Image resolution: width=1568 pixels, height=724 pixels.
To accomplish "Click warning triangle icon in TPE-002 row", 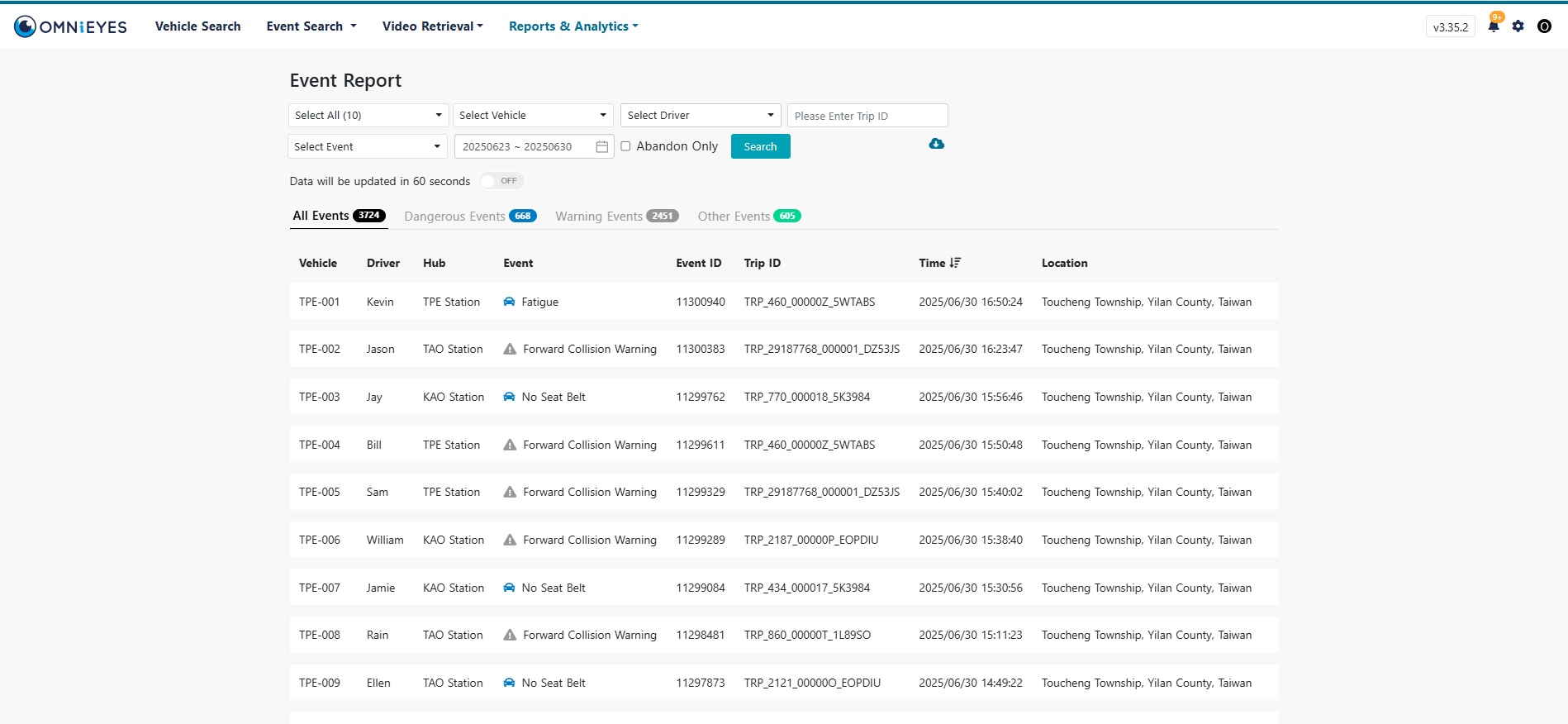I will point(510,350).
